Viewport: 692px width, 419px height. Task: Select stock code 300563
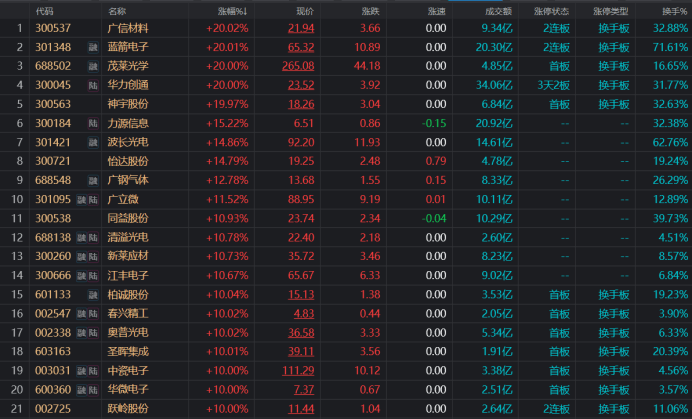coord(53,103)
